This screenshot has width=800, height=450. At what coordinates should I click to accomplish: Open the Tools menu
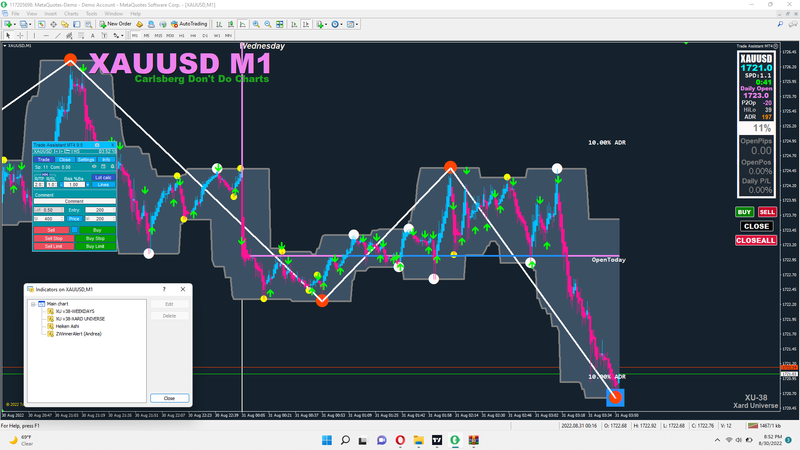click(91, 14)
